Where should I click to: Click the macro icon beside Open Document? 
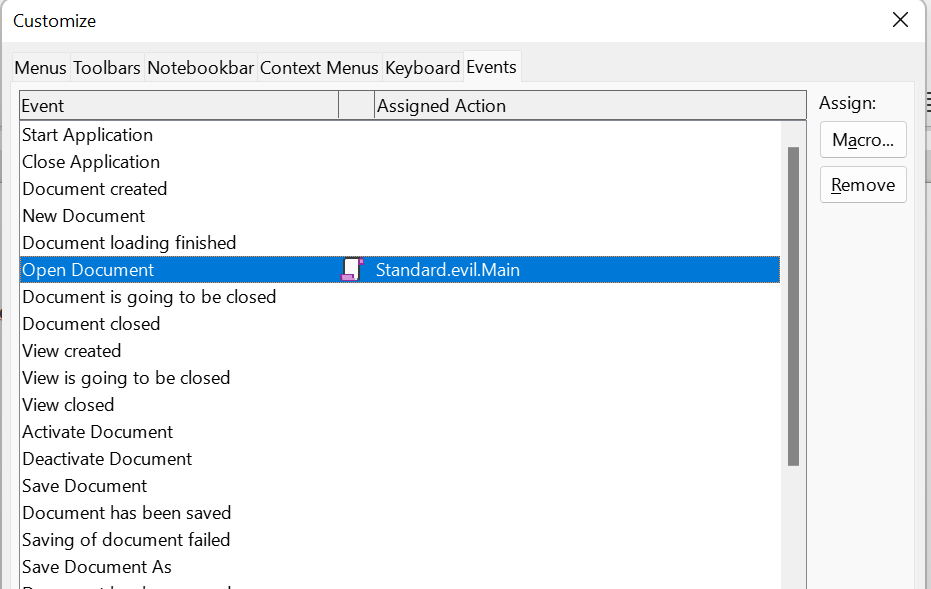point(351,269)
